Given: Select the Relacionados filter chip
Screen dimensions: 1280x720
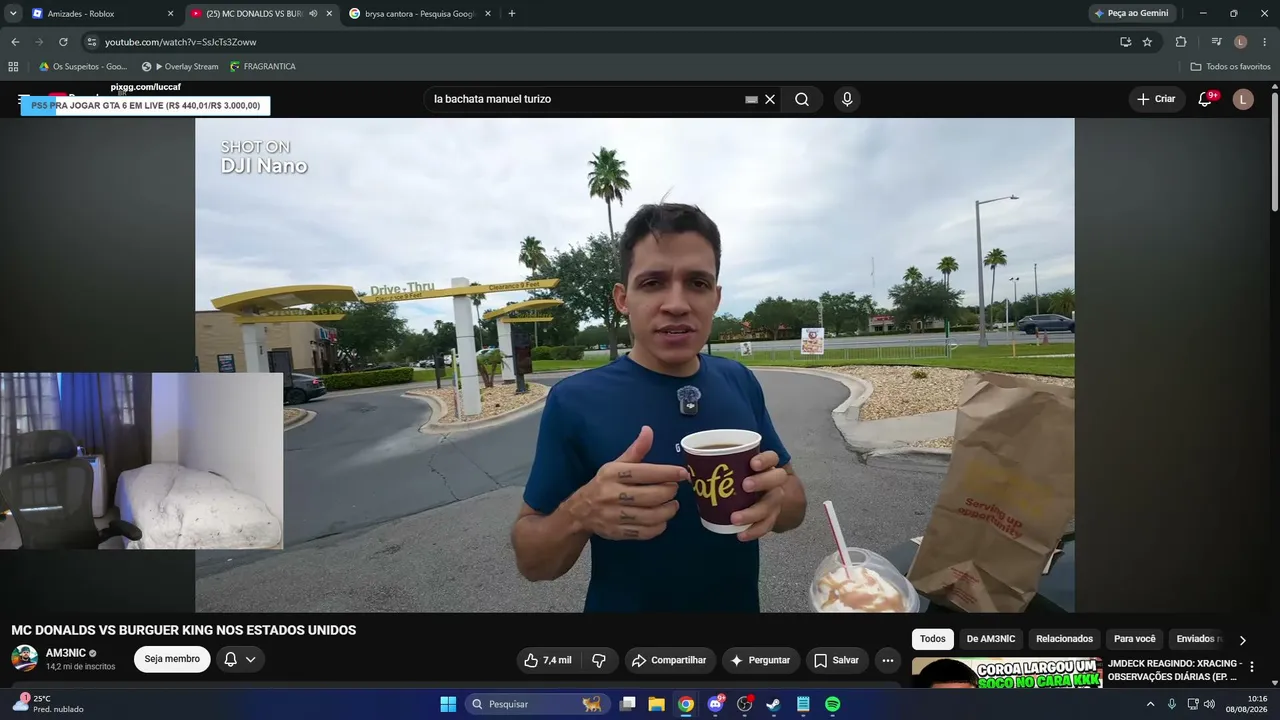Looking at the screenshot, I should pyautogui.click(x=1064, y=639).
